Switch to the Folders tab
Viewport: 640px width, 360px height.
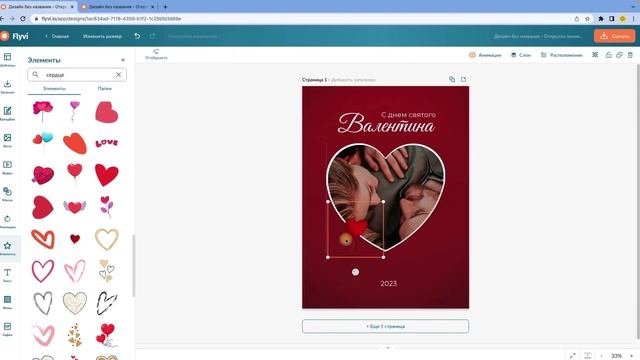pos(104,89)
